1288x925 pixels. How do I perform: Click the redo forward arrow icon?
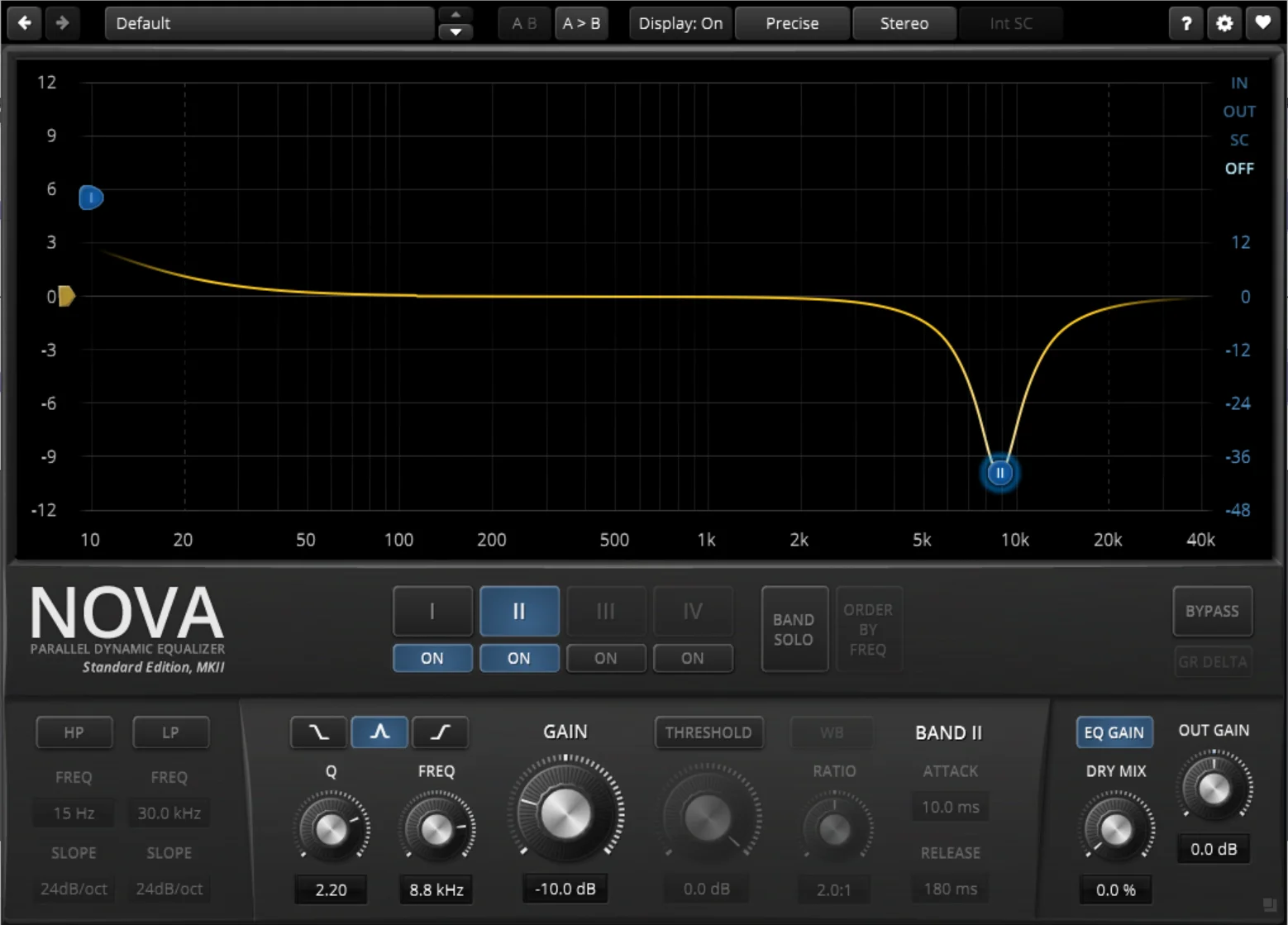click(x=62, y=23)
